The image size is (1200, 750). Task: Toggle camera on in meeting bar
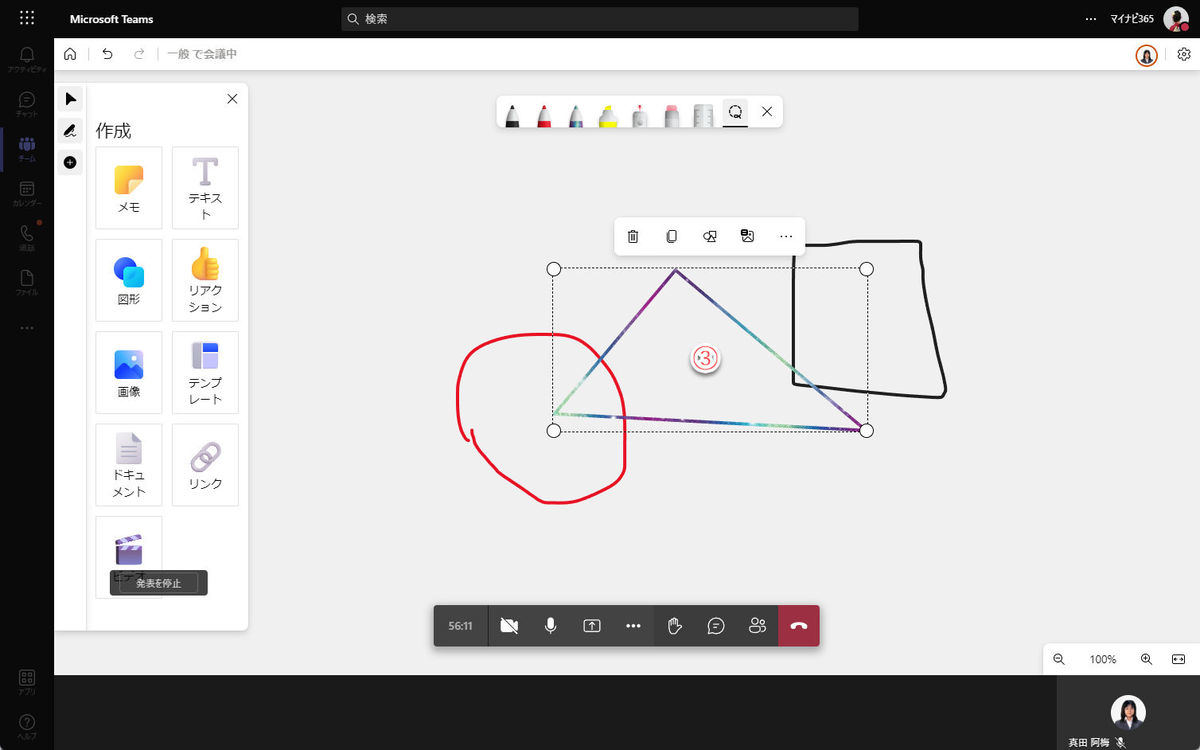(x=509, y=626)
